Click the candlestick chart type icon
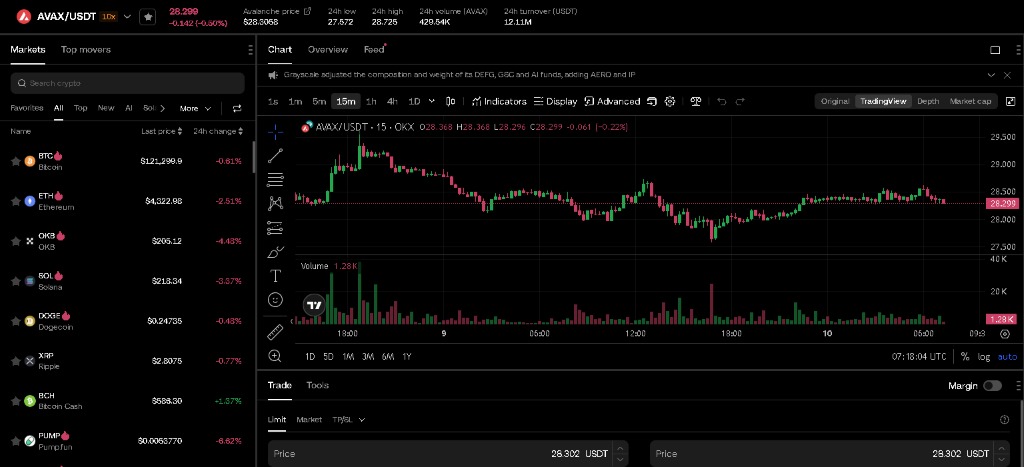Screen dimensions: 1024x467 (x=450, y=101)
